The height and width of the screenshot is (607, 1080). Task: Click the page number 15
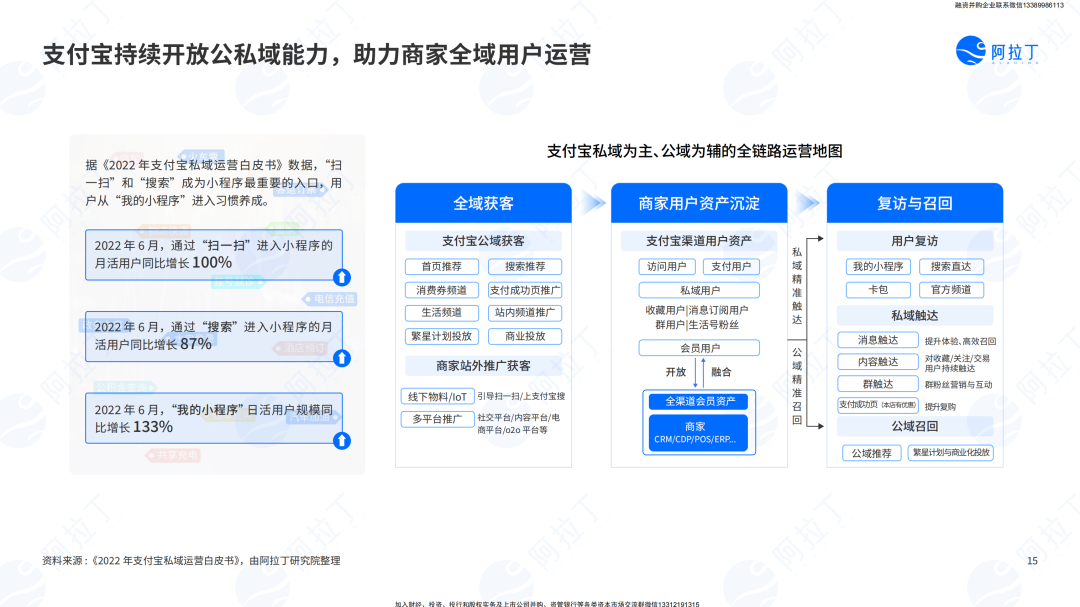click(x=1032, y=561)
